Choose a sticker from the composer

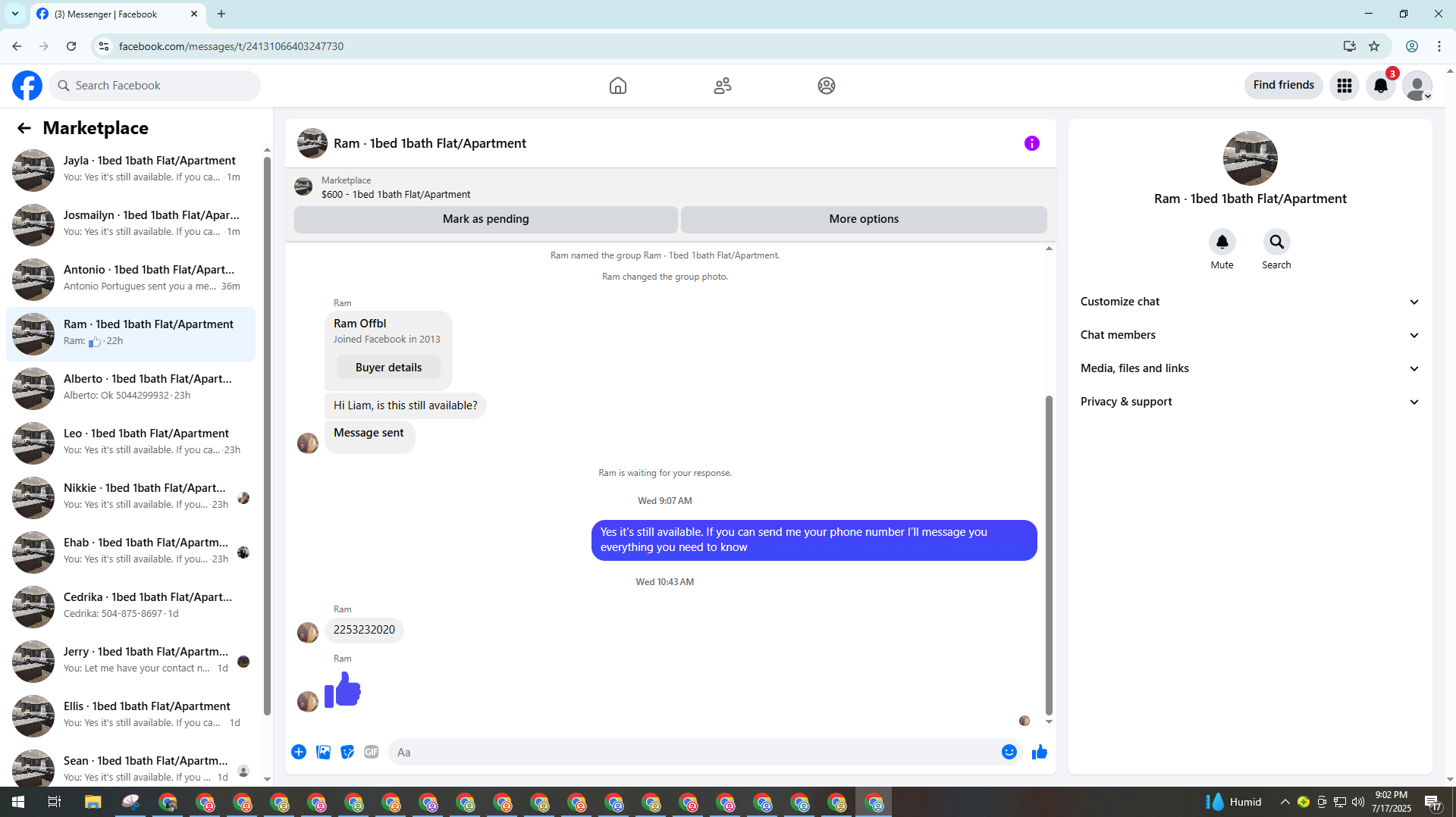click(347, 752)
